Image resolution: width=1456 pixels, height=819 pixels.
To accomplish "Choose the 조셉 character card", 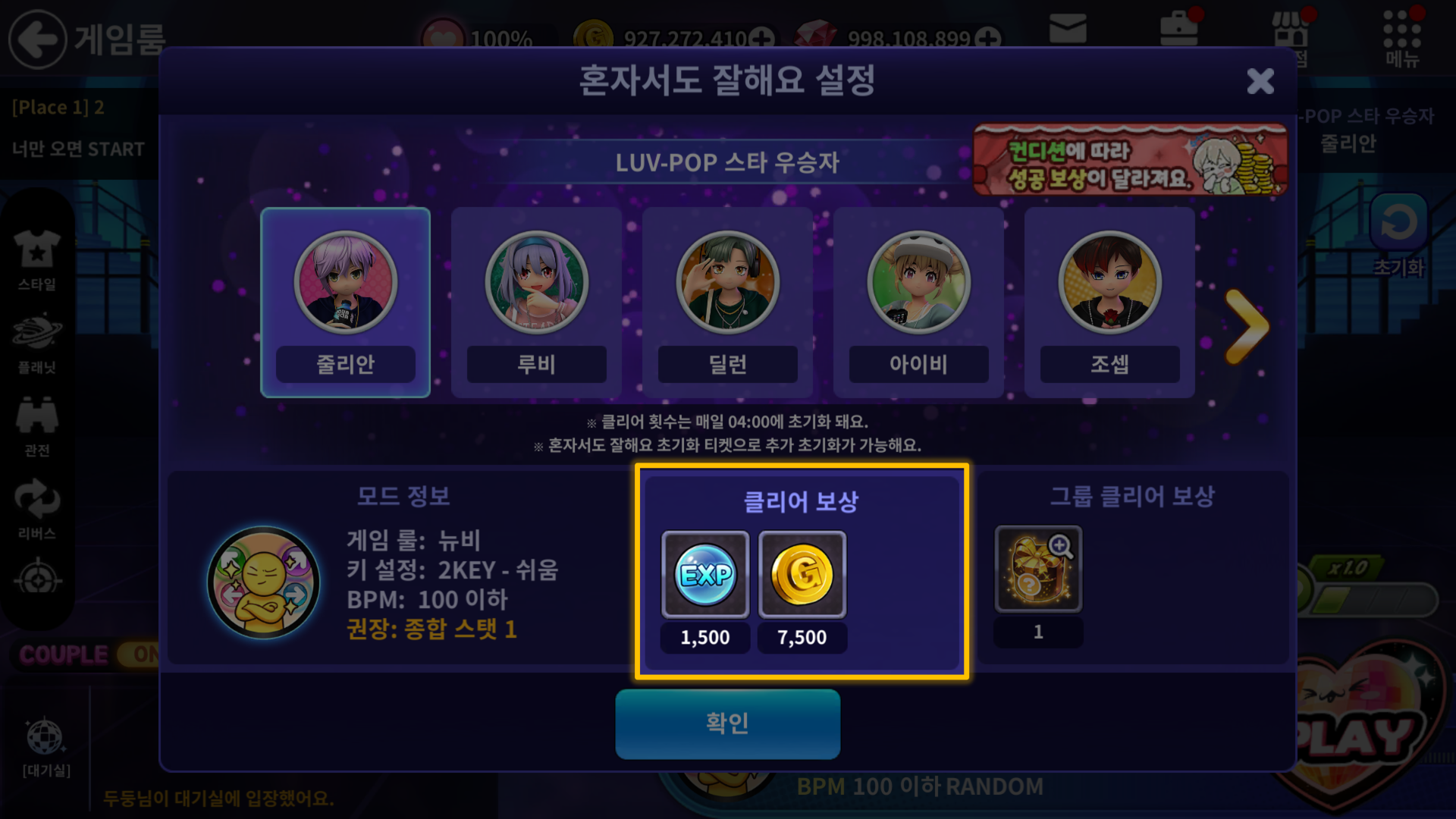I will coord(1109,303).
